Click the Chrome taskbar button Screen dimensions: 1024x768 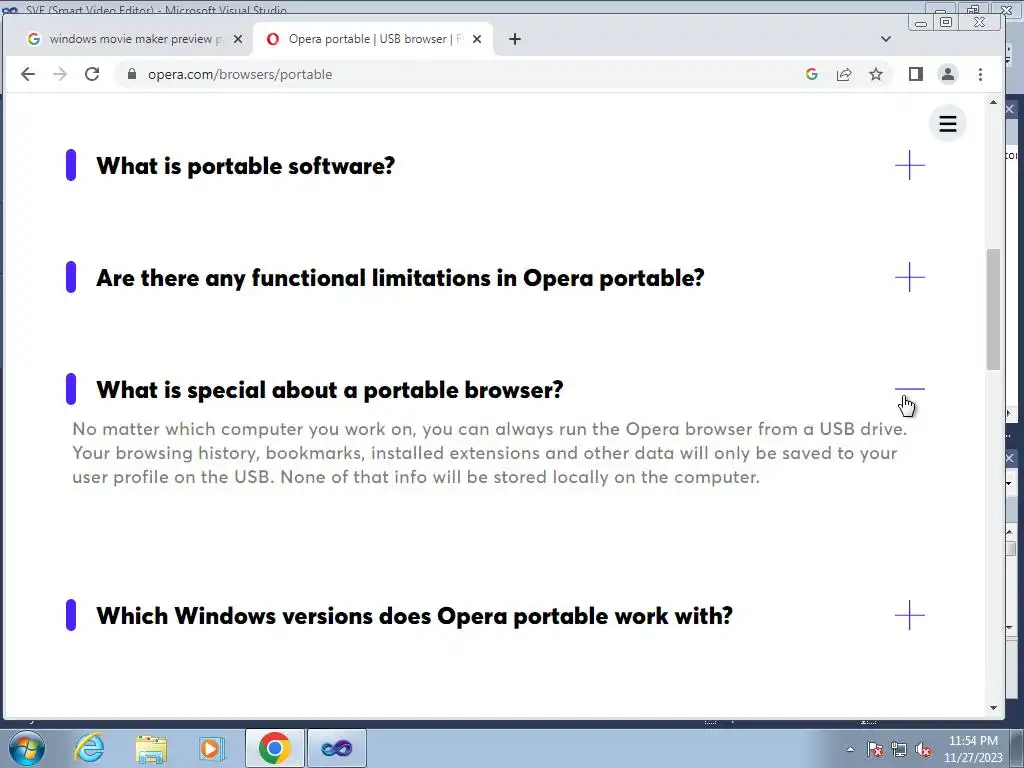(x=275, y=748)
